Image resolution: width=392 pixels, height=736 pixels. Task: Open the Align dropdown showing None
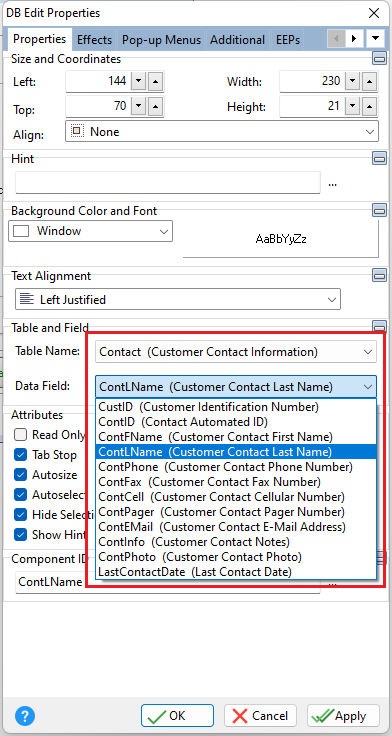click(x=222, y=131)
